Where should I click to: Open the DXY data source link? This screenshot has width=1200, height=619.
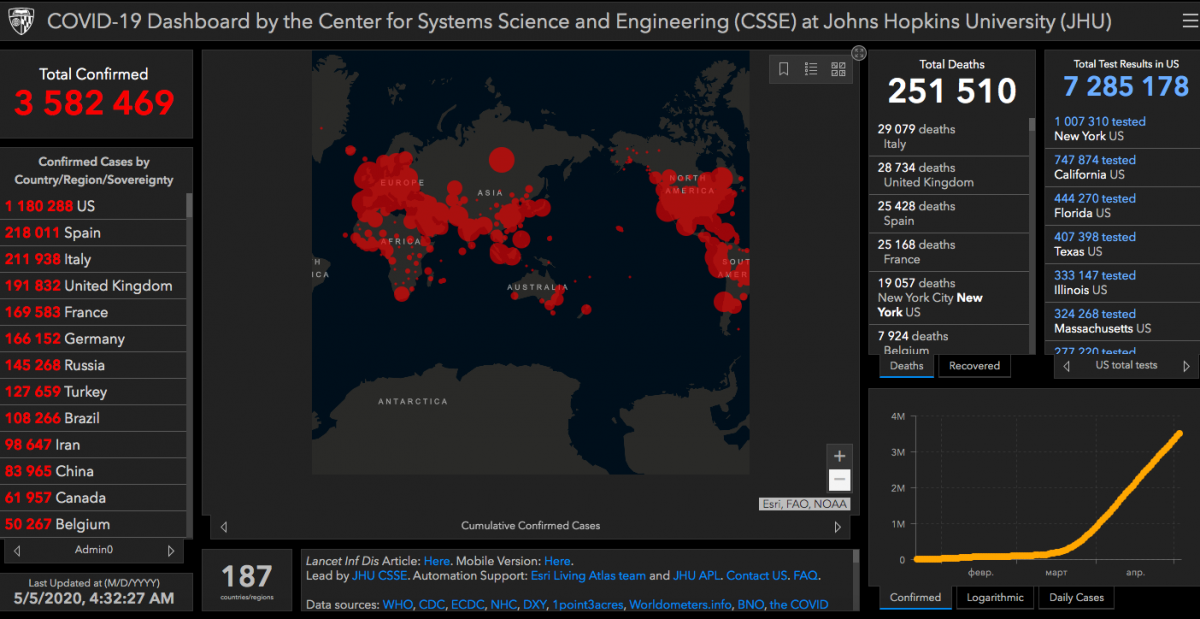tap(535, 605)
